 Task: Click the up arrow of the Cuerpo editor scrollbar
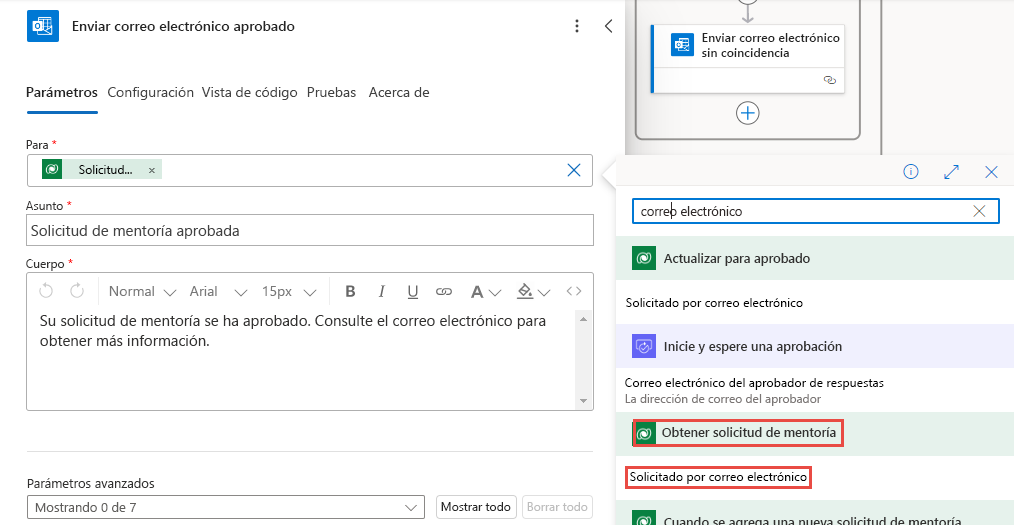click(583, 319)
